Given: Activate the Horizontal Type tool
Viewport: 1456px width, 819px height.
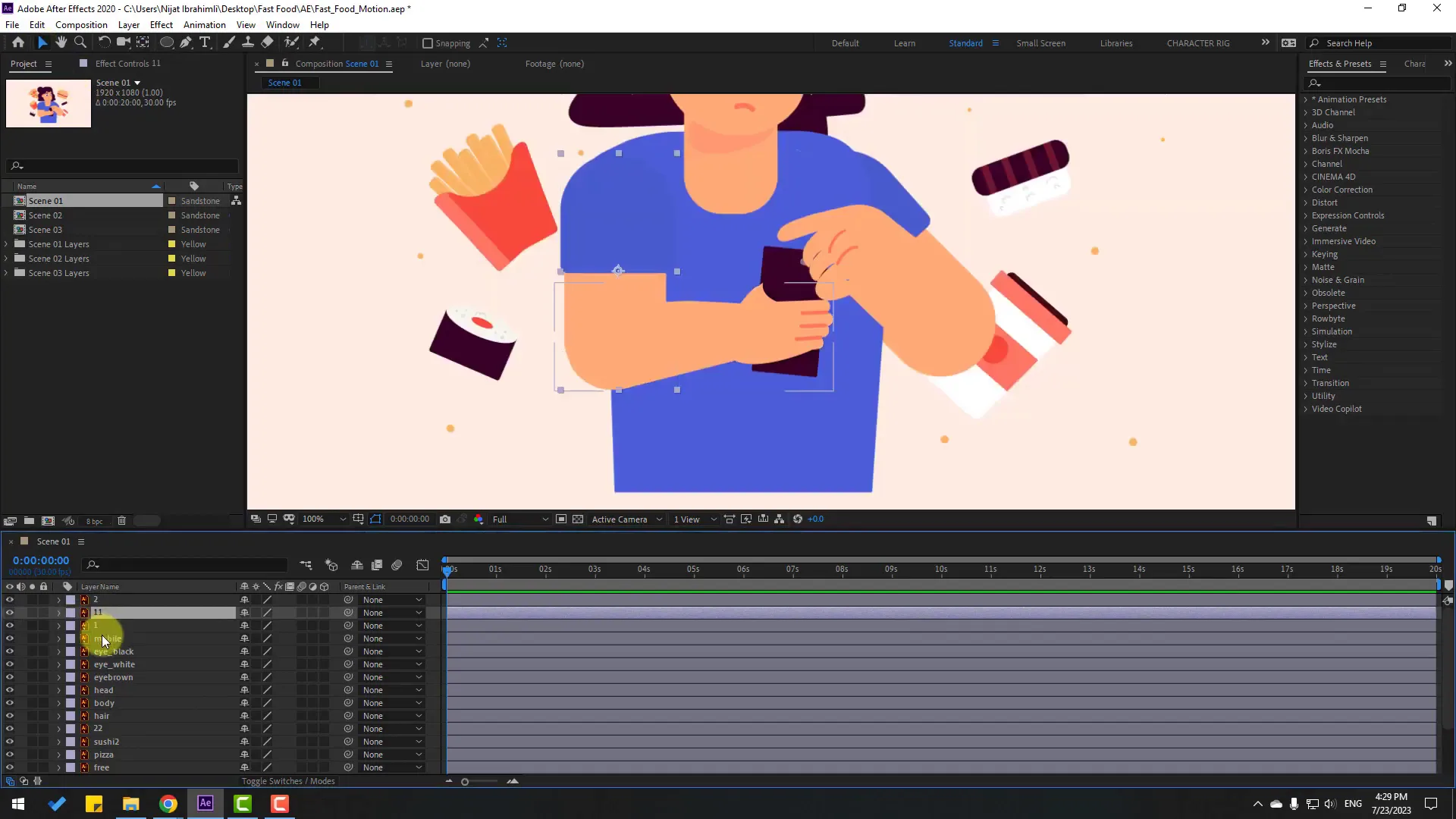Looking at the screenshot, I should (206, 42).
